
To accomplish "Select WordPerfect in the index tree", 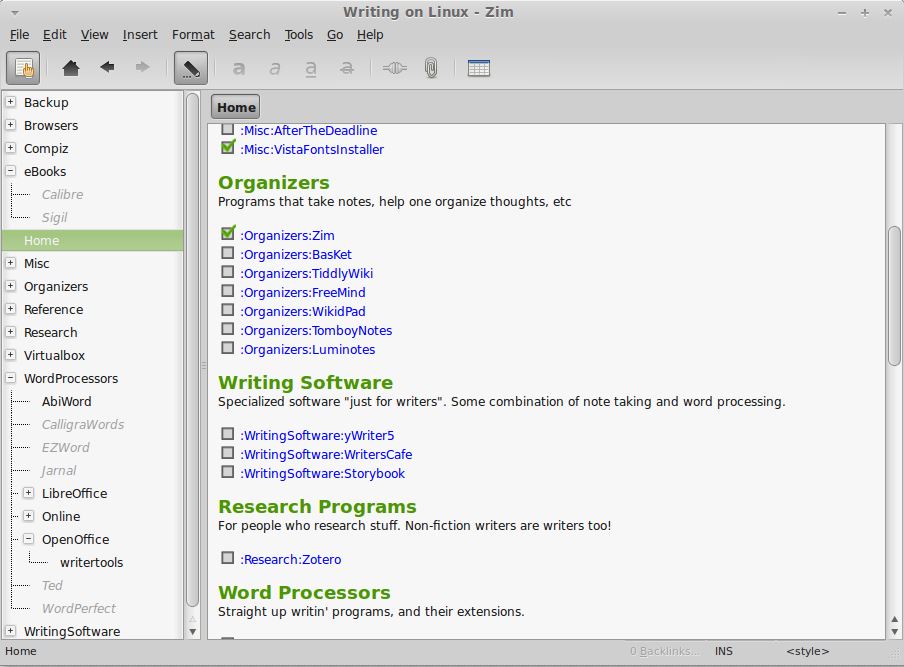I will tap(78, 608).
